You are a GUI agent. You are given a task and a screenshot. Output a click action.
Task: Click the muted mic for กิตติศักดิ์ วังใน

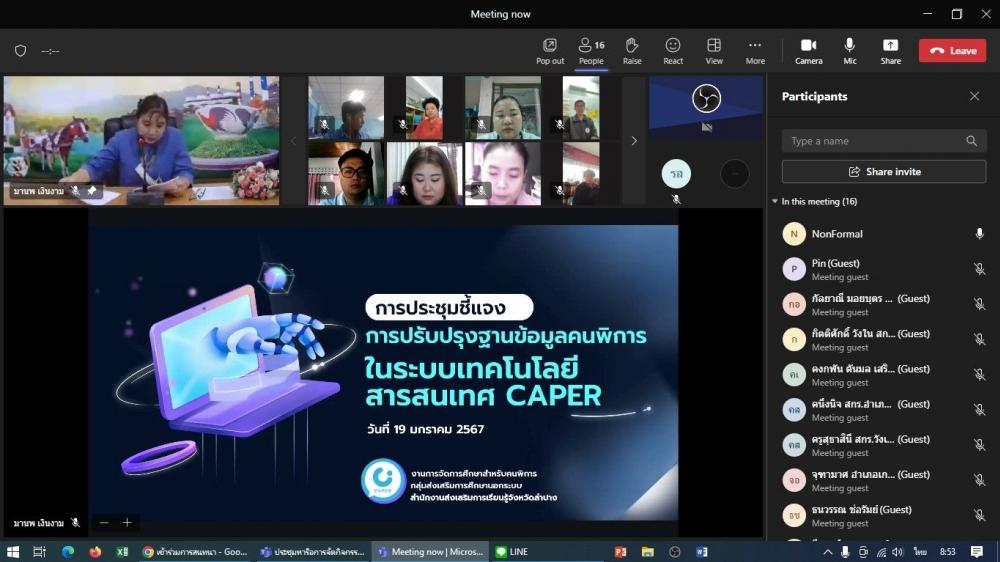pyautogui.click(x=979, y=339)
